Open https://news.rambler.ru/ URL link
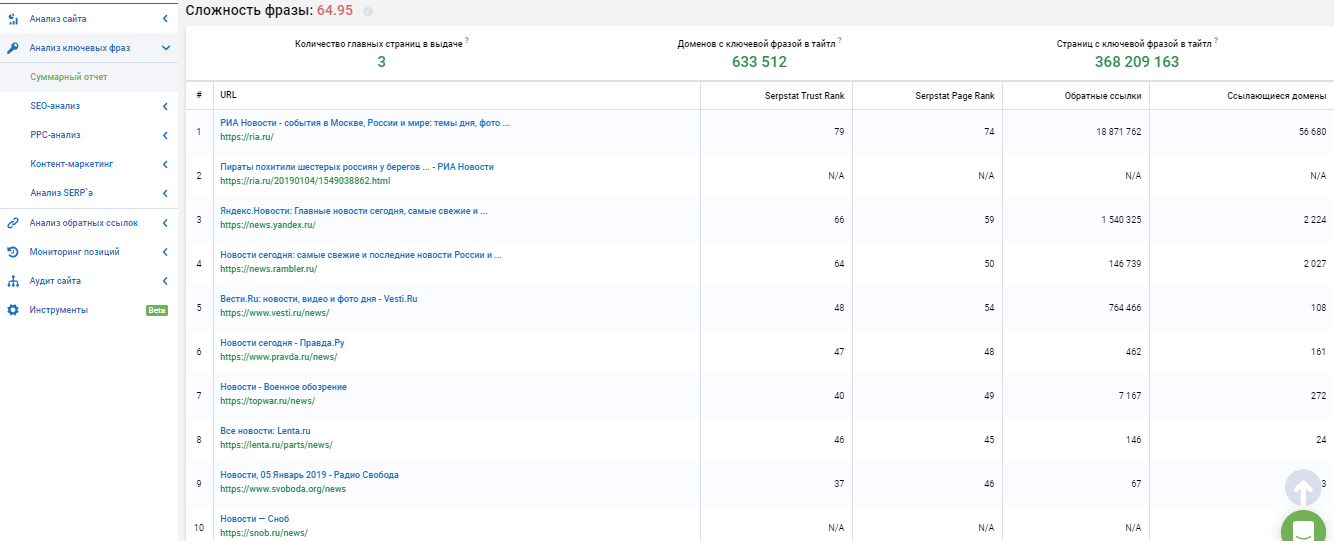The image size is (1334, 541). [x=268, y=269]
